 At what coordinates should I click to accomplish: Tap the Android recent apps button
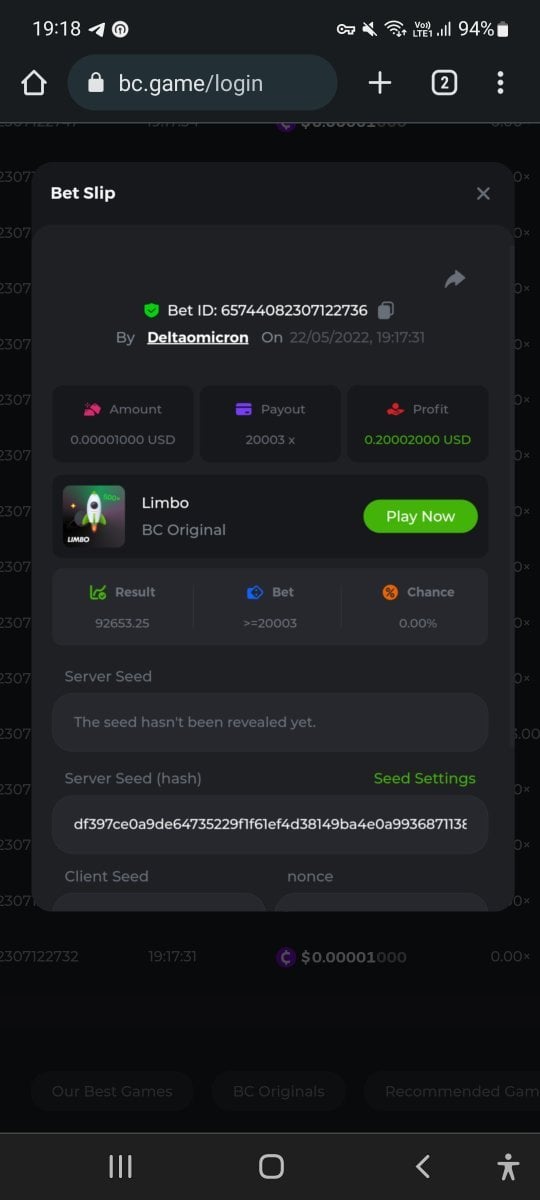(121, 1166)
